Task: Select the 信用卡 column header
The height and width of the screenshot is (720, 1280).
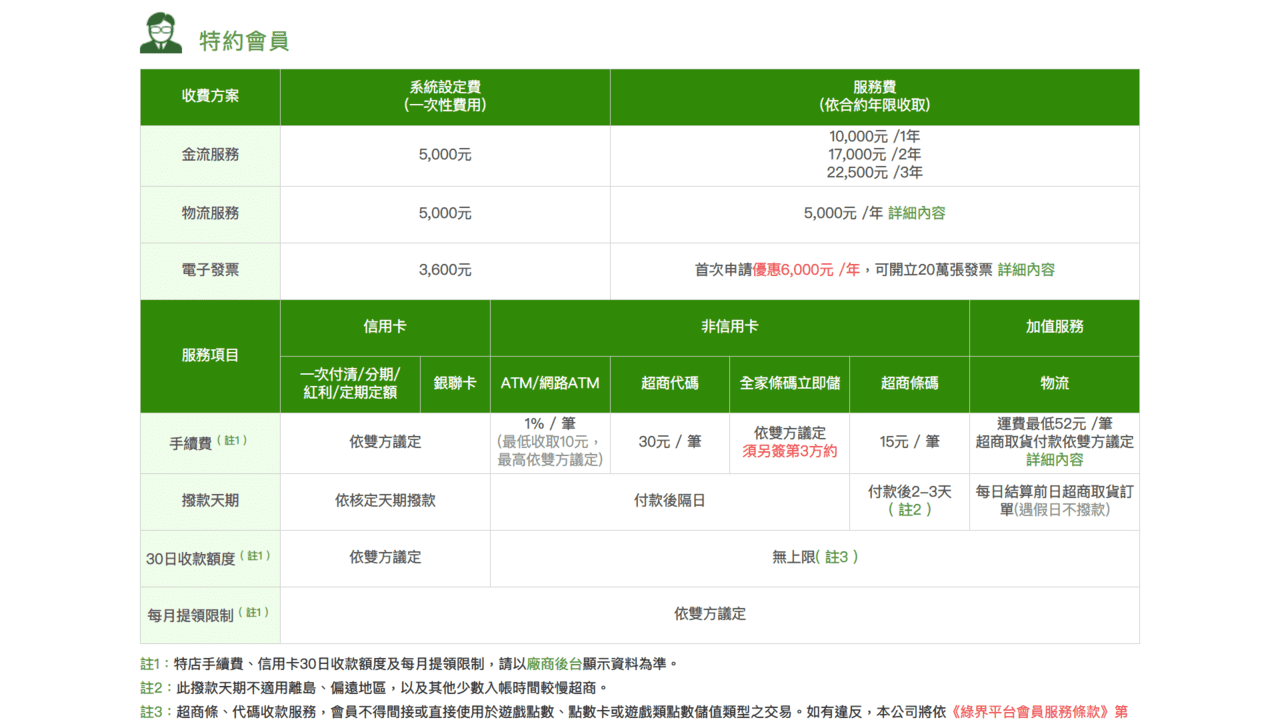Action: tap(384, 327)
